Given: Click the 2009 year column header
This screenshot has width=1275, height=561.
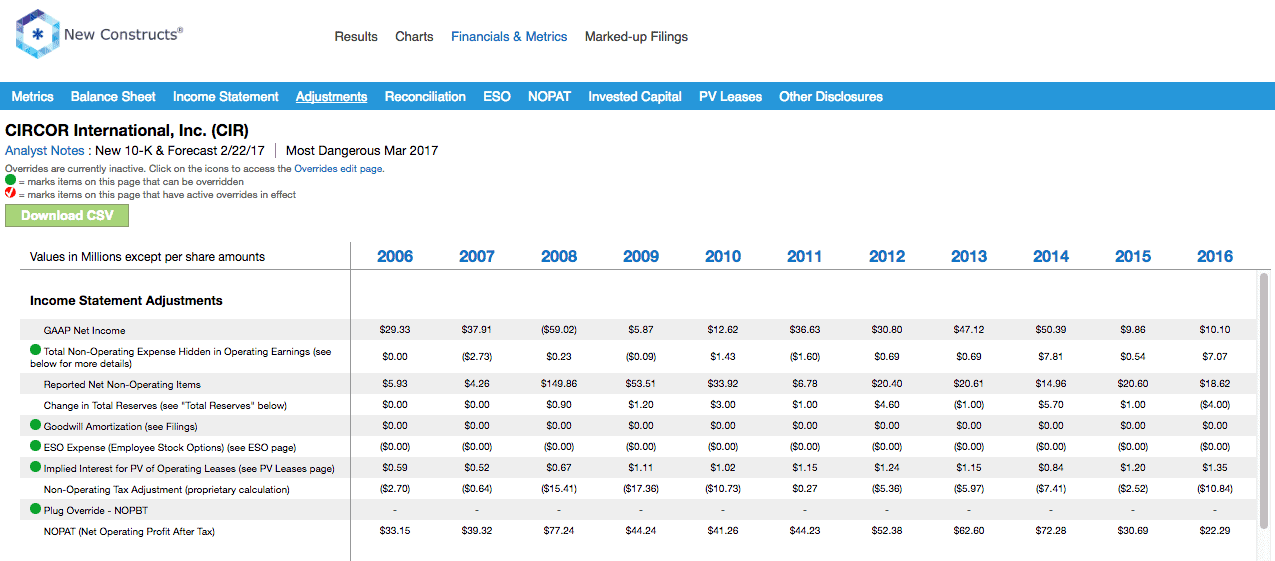Looking at the screenshot, I should (641, 257).
